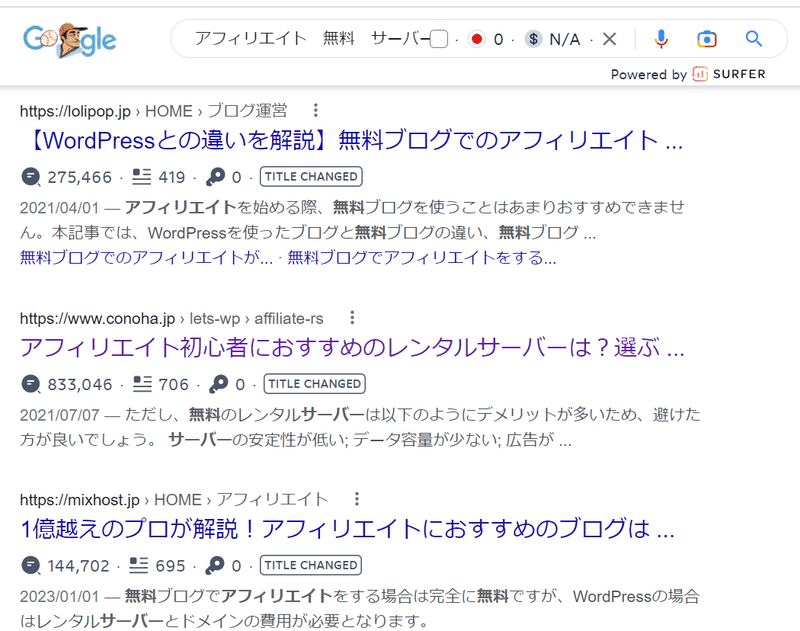
Task: Submit search with magnifier icon
Action: 754,38
